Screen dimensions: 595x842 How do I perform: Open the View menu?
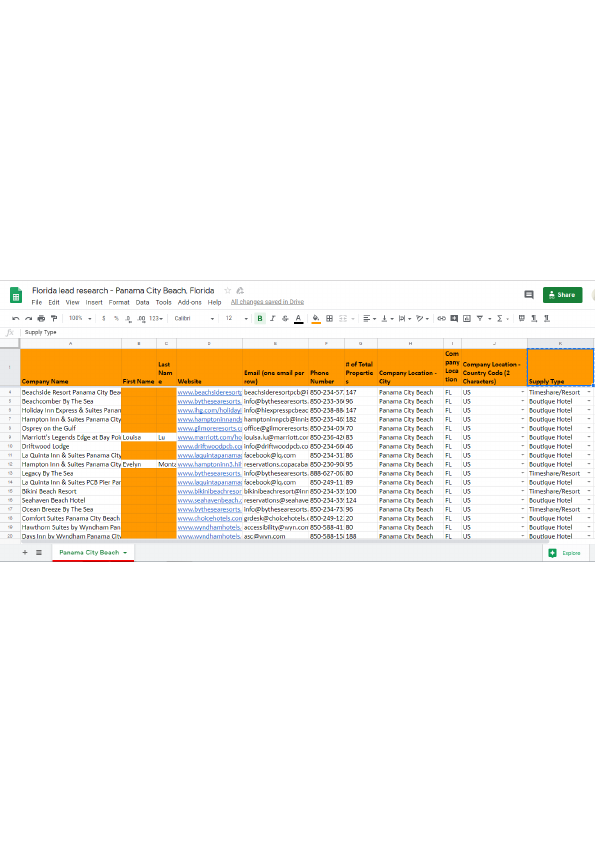(72, 302)
